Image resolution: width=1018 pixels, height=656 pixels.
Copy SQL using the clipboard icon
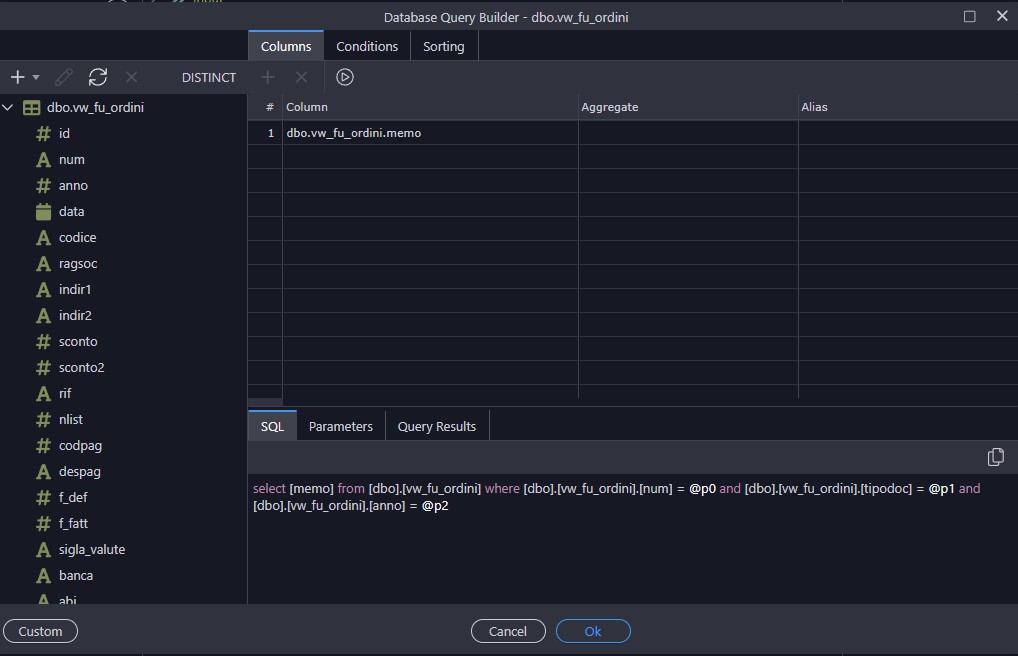click(995, 457)
